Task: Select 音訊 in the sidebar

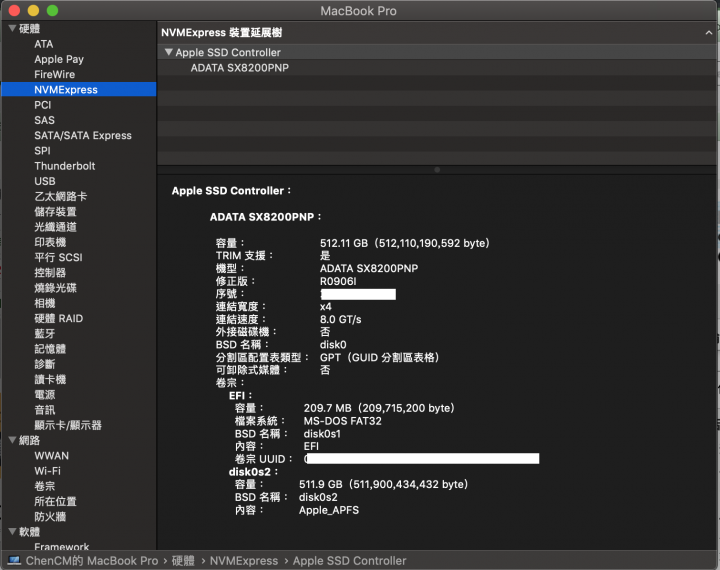Action: pos(45,410)
